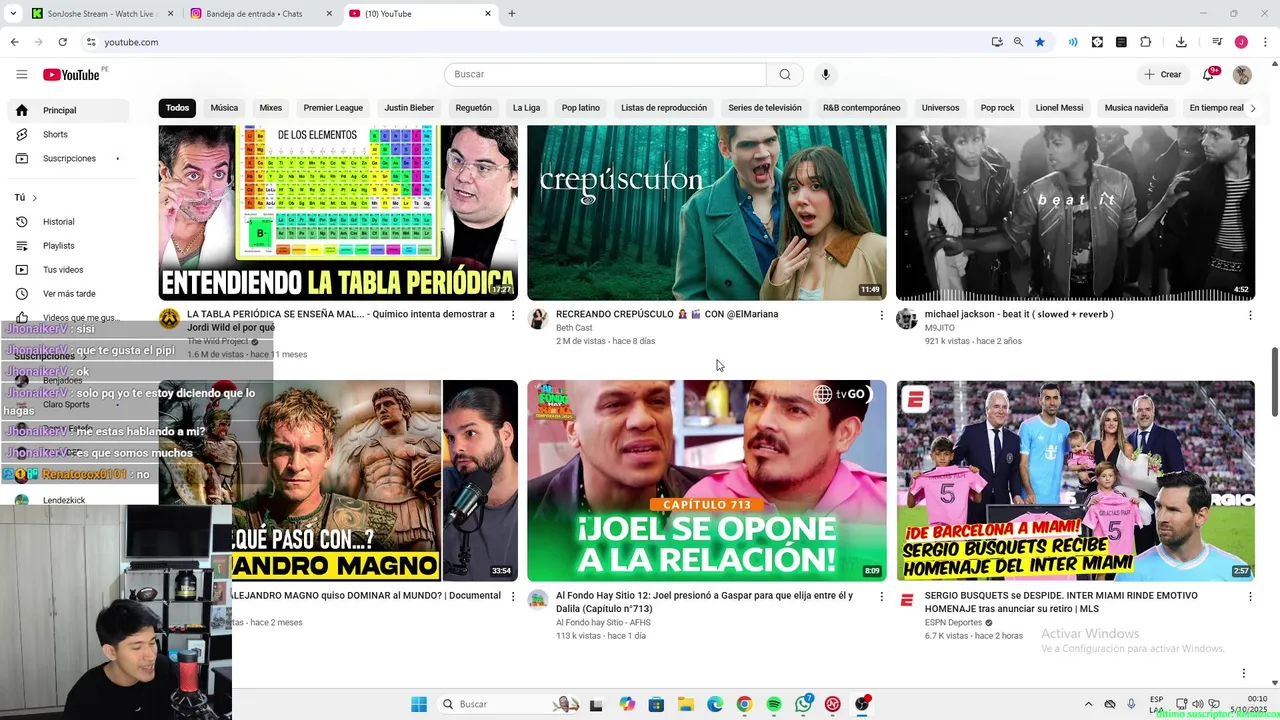Show hidden system tray icons
1280x720 pixels.
coord(1090,704)
